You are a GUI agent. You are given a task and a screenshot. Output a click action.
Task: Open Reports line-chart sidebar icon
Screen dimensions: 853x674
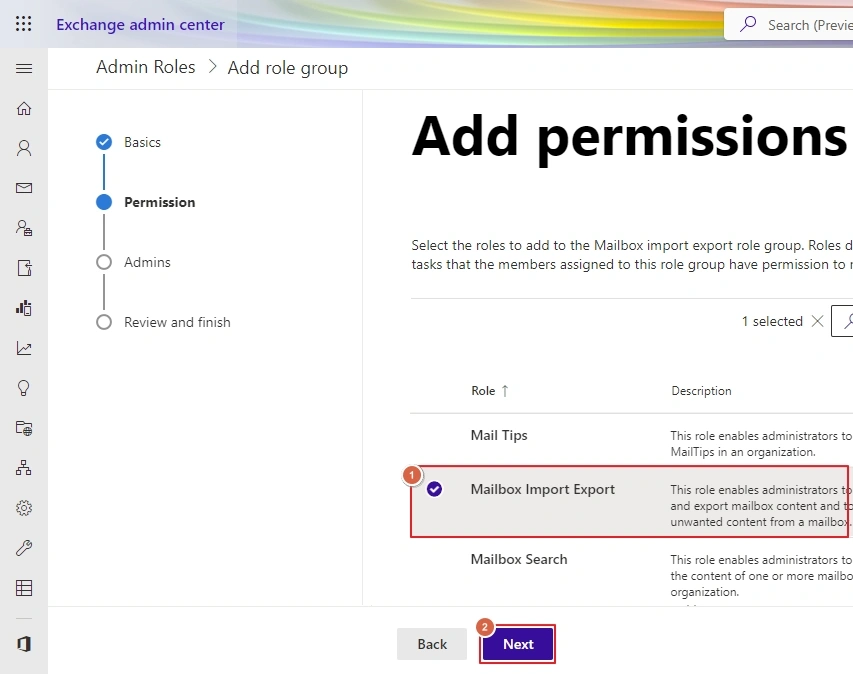(x=24, y=348)
